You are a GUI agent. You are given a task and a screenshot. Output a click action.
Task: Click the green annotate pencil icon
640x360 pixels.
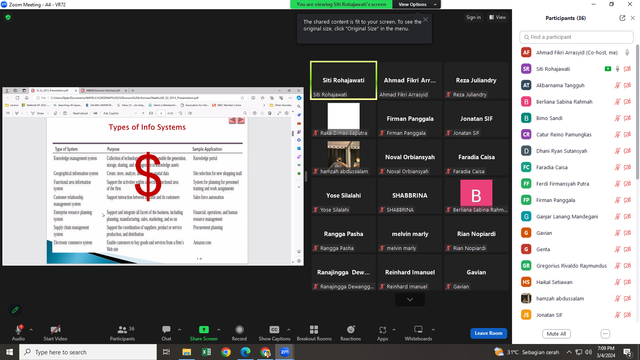(15, 310)
